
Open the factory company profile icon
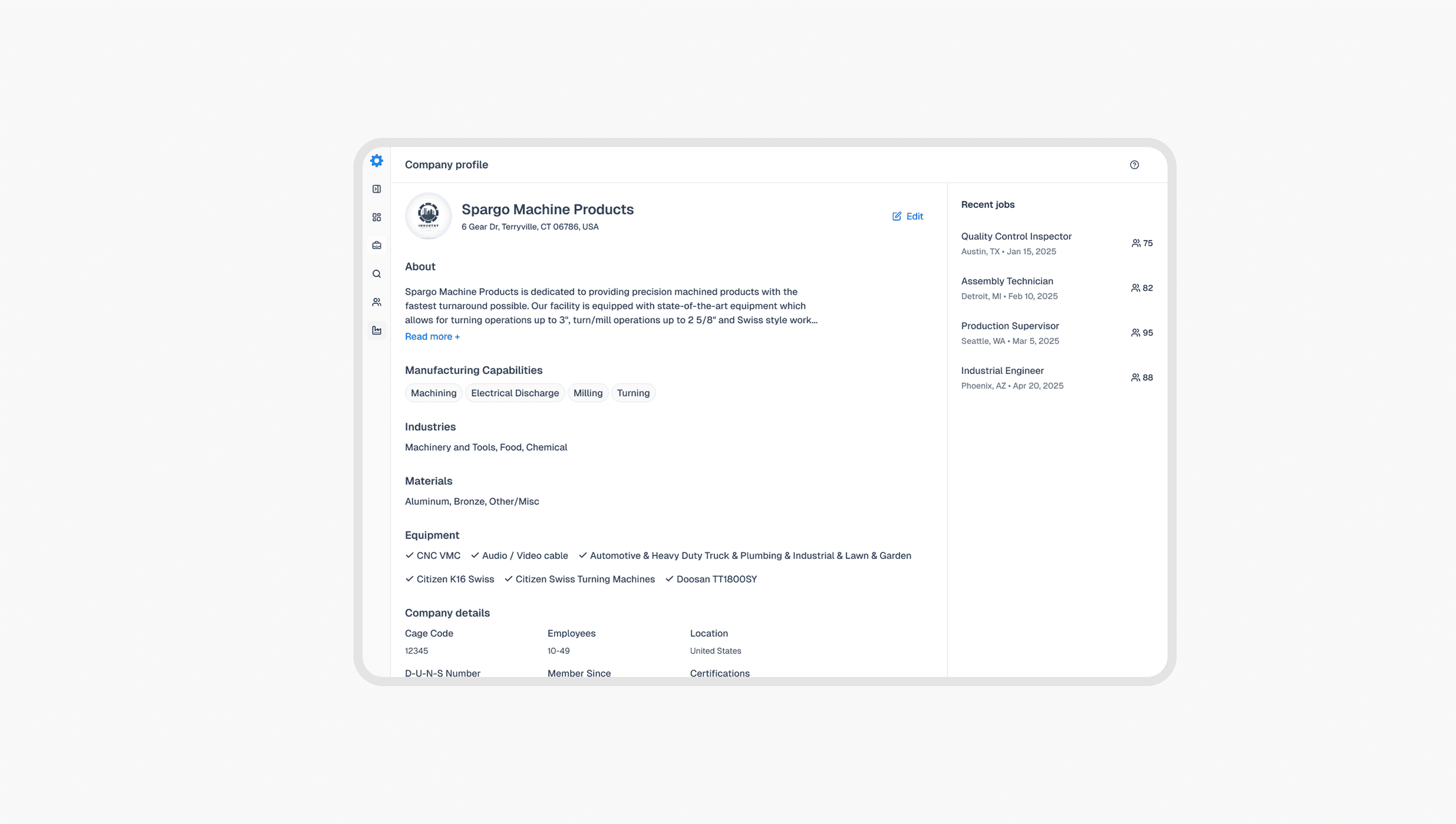point(376,331)
